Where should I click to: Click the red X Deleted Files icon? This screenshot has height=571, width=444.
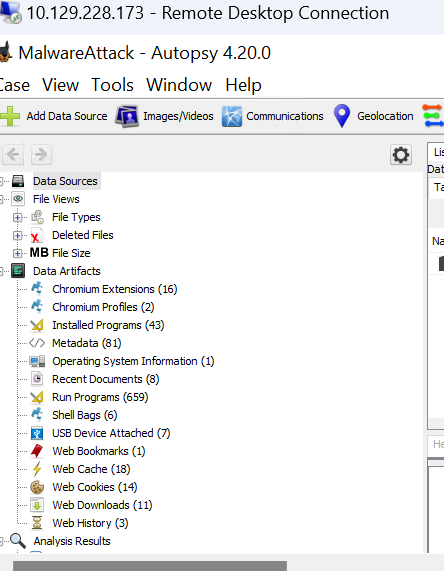36,235
